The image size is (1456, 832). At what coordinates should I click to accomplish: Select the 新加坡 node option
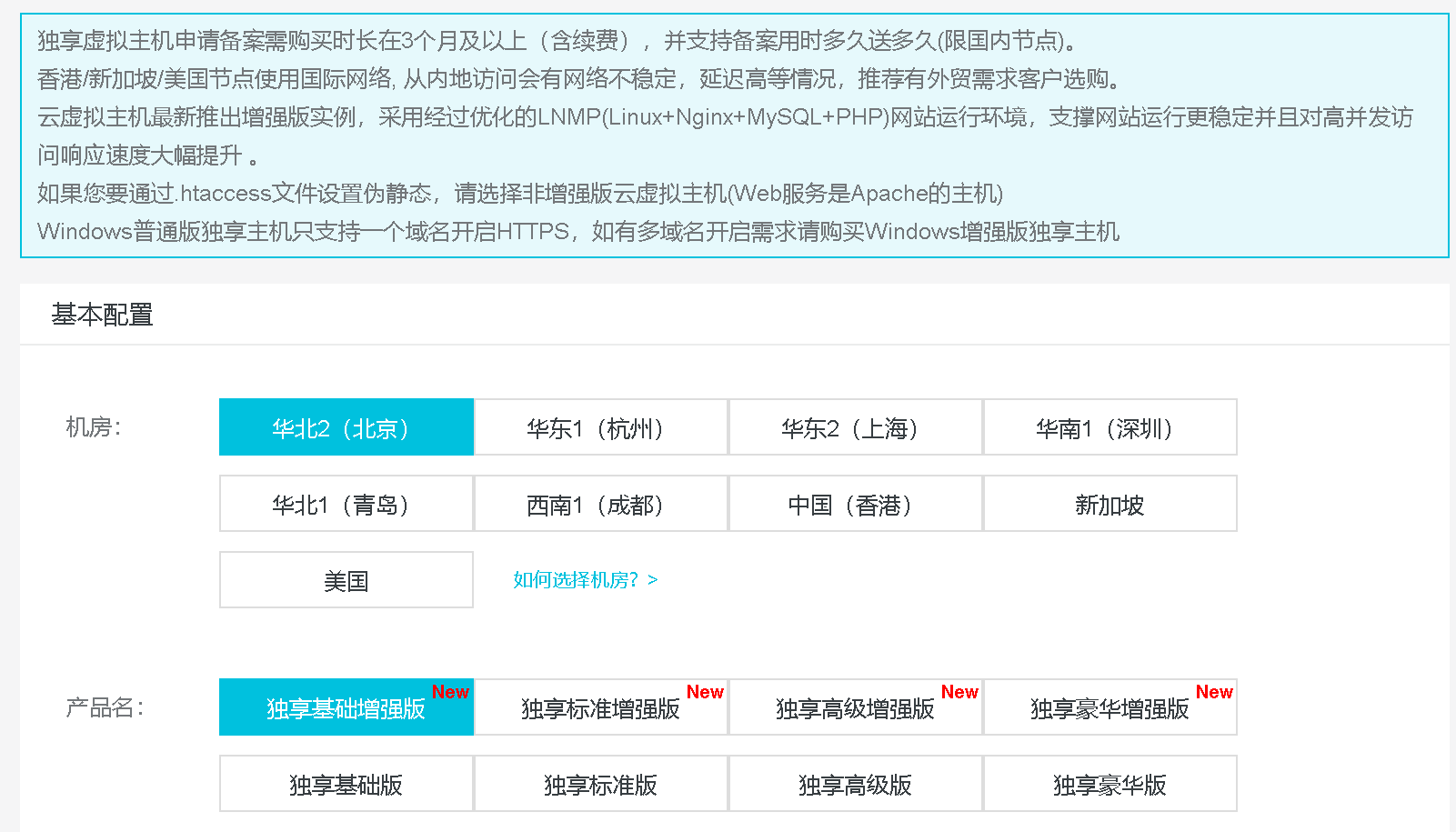1109,504
